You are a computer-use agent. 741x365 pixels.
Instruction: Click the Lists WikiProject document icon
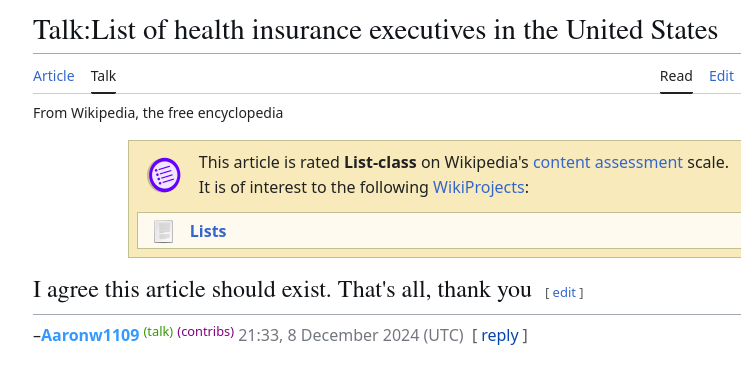coord(164,231)
